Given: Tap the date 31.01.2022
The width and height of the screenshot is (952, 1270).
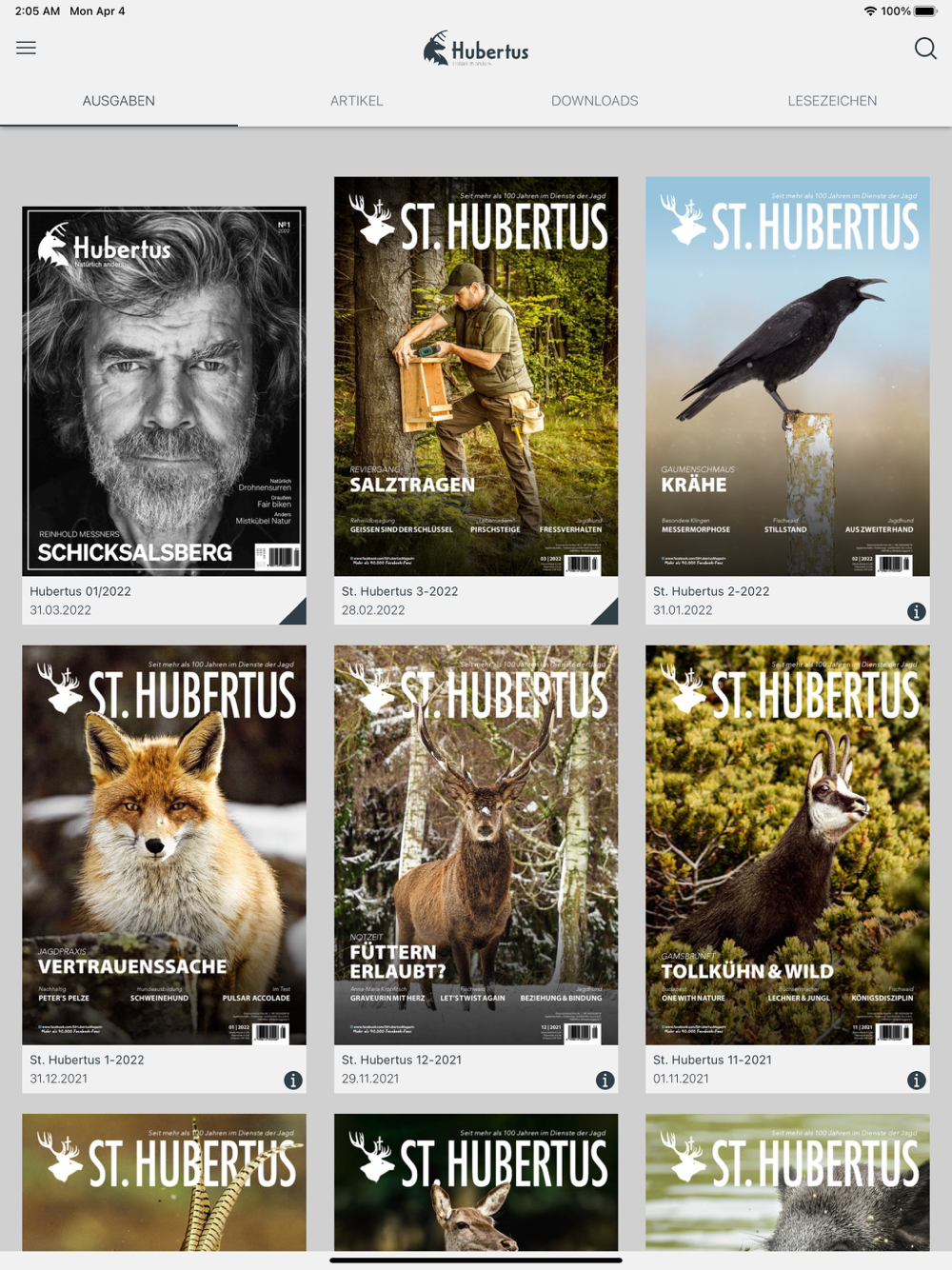Looking at the screenshot, I should (683, 610).
